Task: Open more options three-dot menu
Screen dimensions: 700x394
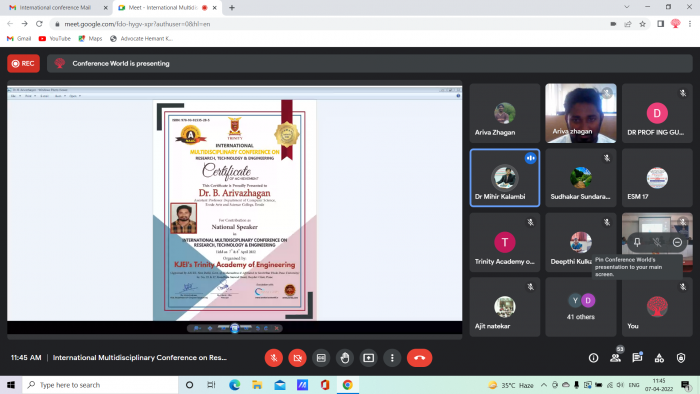Action: [x=392, y=358]
